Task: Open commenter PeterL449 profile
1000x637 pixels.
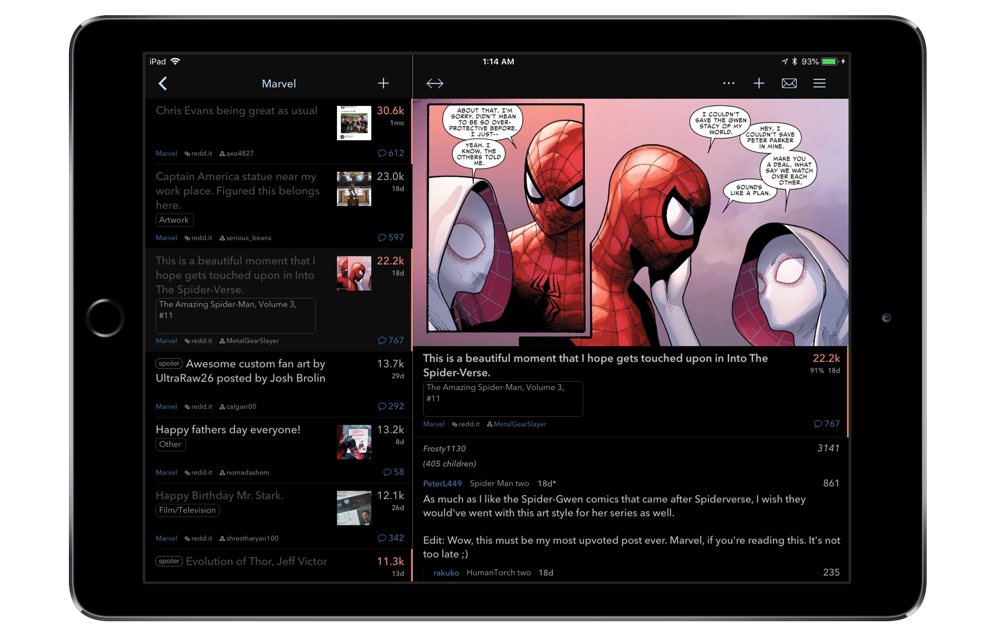Action: click(442, 483)
